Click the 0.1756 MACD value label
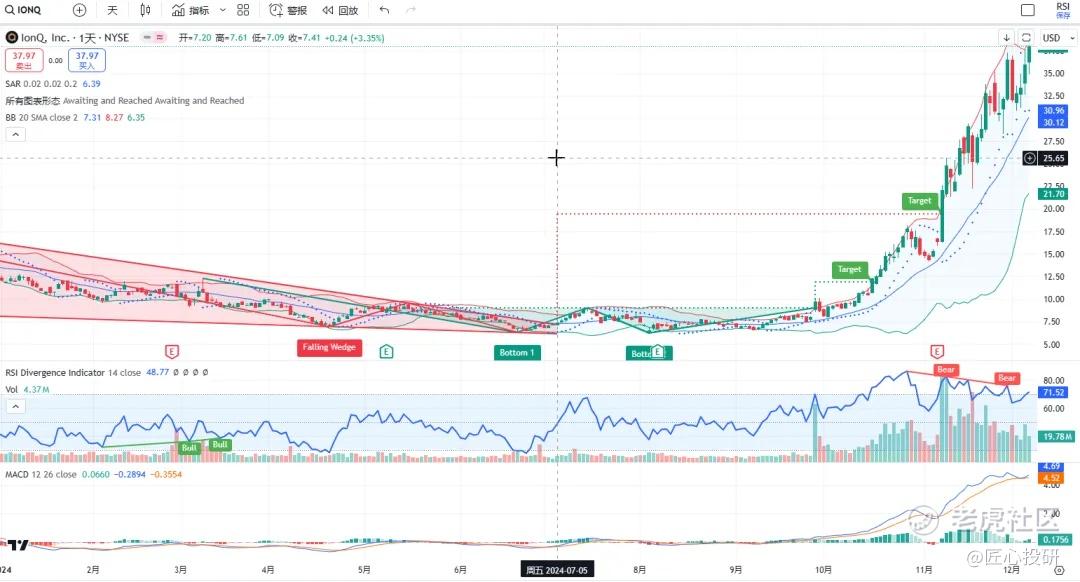This screenshot has height=582, width=1080. 1055,539
